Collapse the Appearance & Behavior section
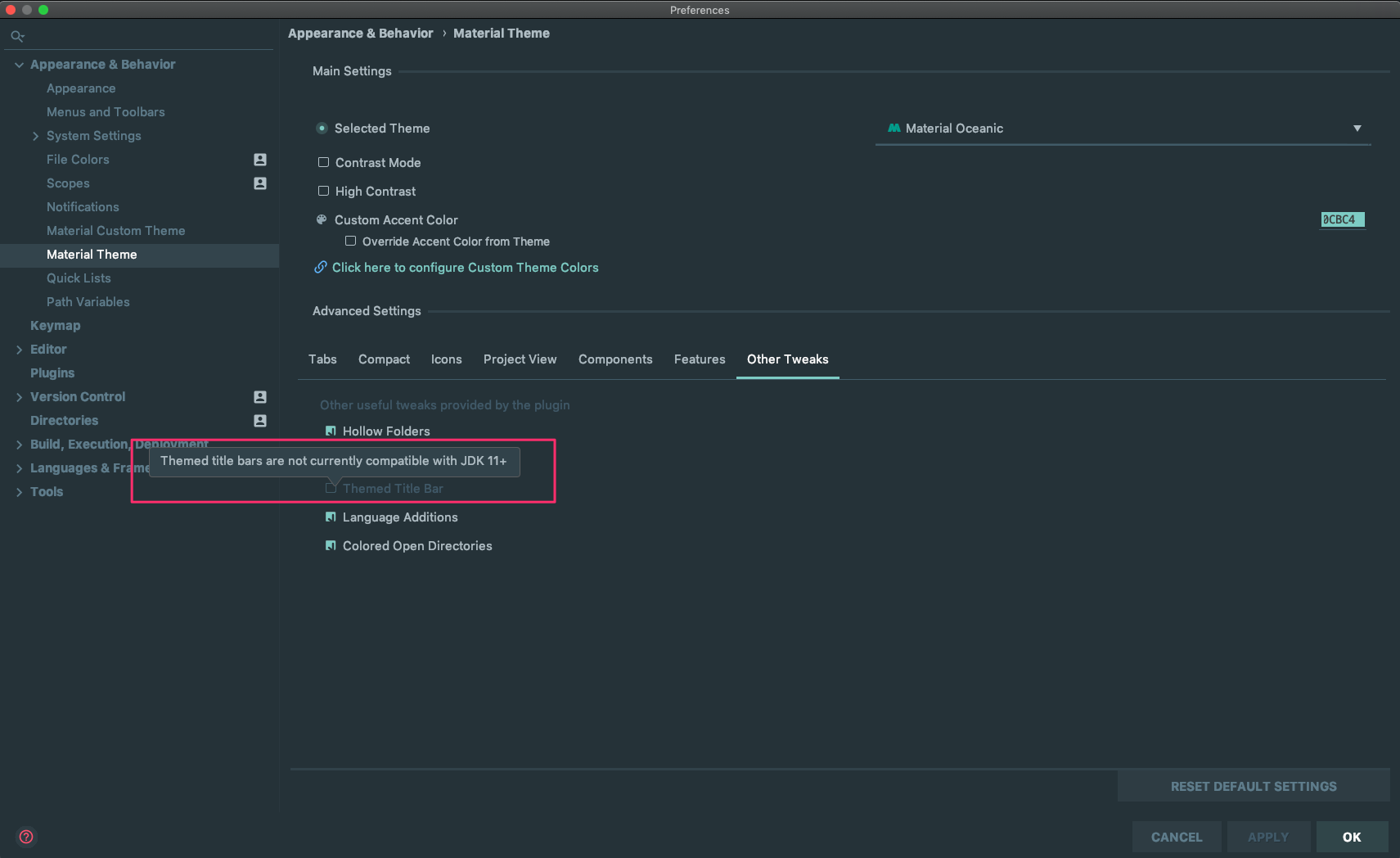 [x=19, y=65]
